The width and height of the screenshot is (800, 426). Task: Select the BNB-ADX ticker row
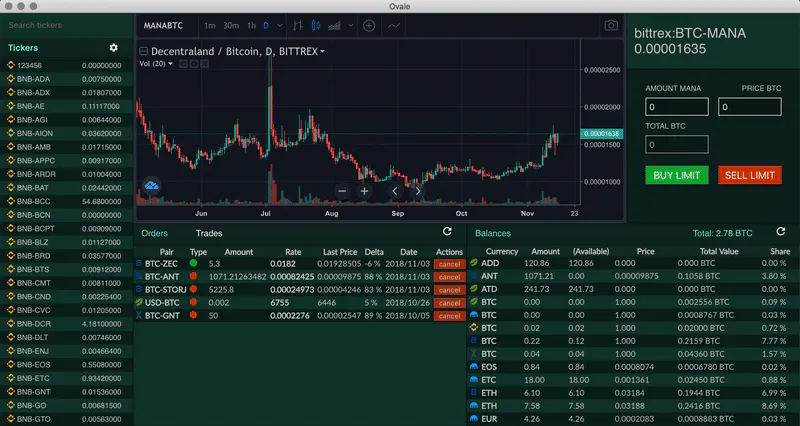click(x=67, y=92)
